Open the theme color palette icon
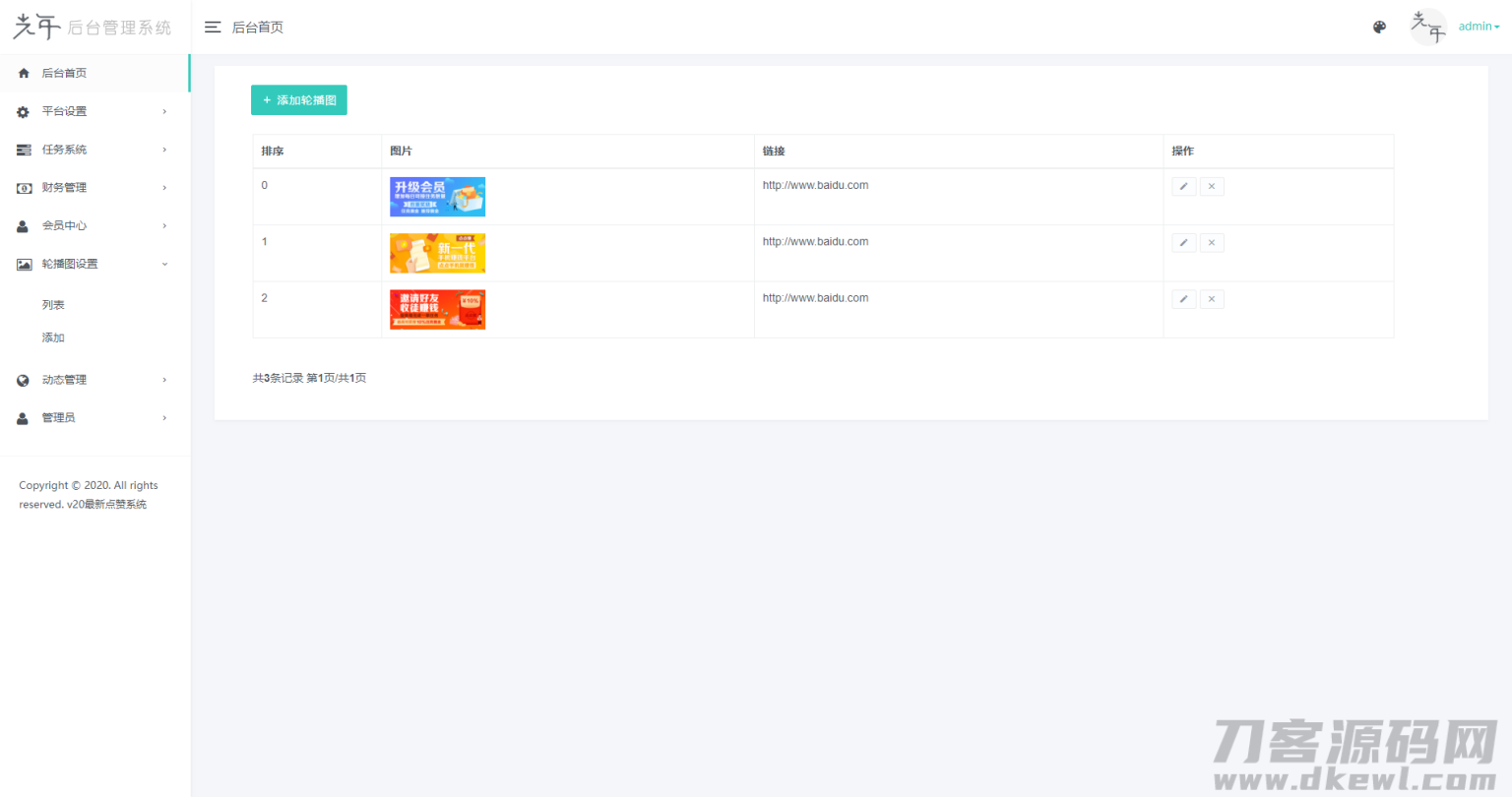 click(x=1379, y=28)
